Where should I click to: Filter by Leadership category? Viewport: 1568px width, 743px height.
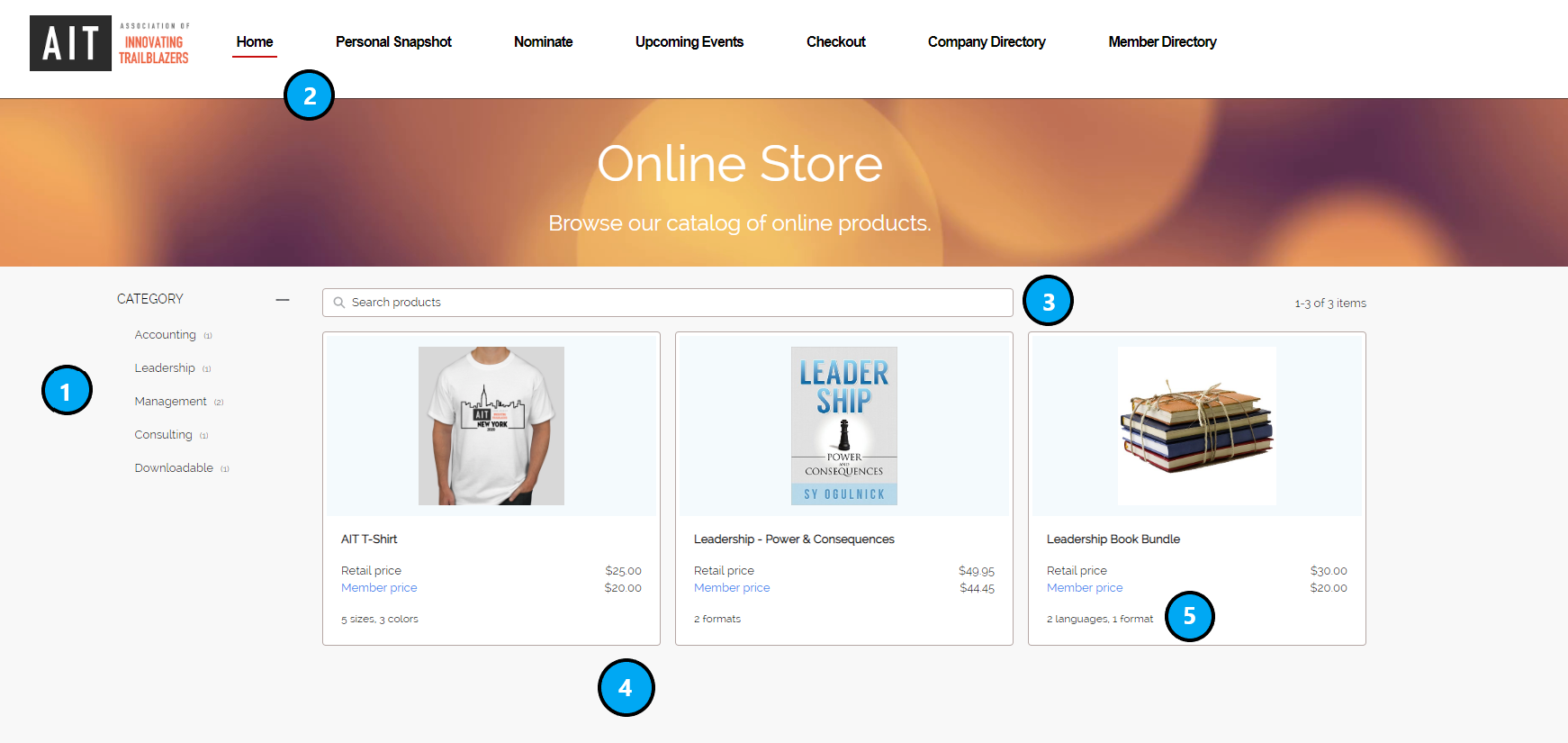(x=165, y=368)
